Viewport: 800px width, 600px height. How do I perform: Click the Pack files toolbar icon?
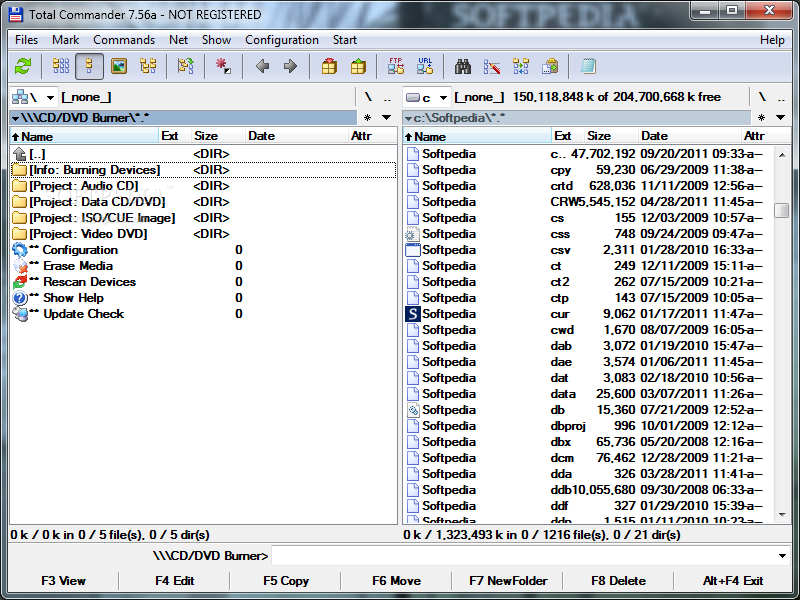coord(329,66)
